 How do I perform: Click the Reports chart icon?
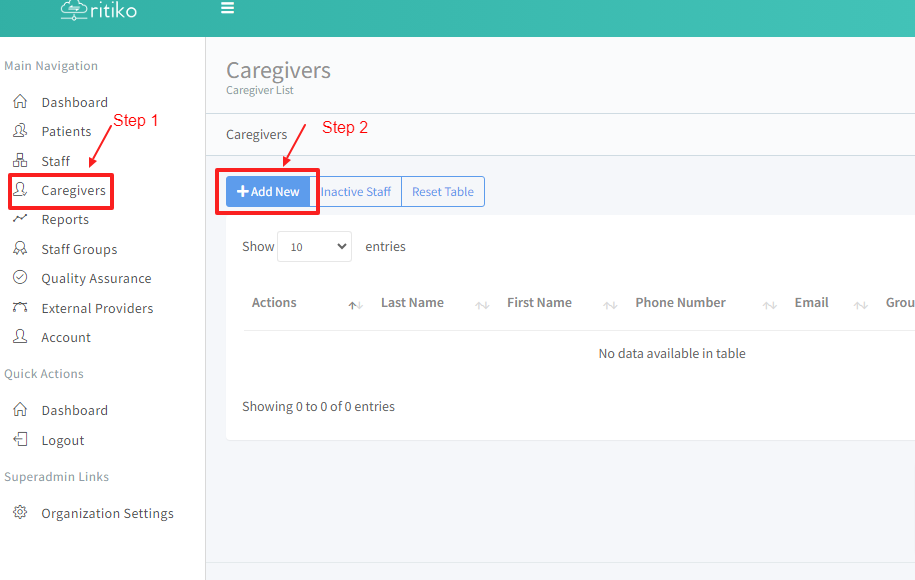tap(20, 219)
